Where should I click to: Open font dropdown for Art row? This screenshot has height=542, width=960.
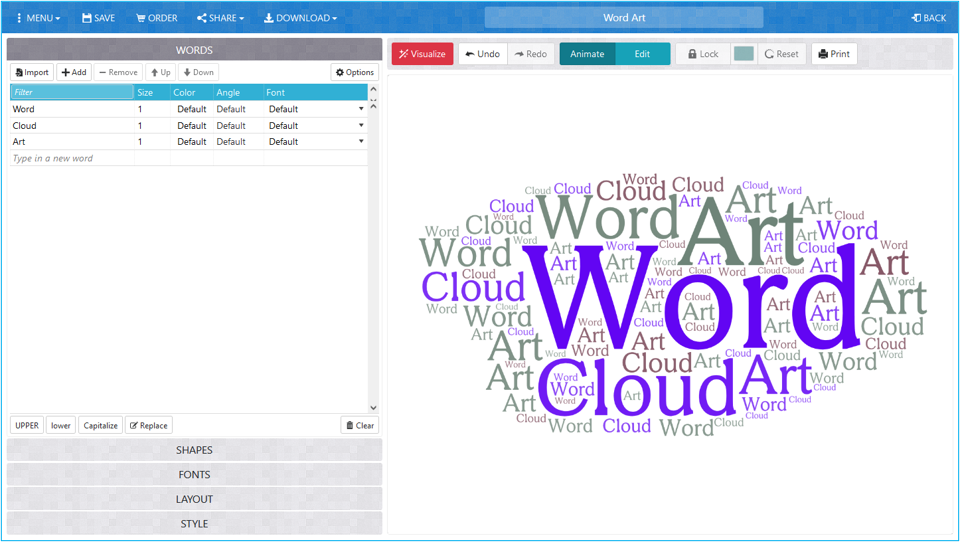pos(361,141)
